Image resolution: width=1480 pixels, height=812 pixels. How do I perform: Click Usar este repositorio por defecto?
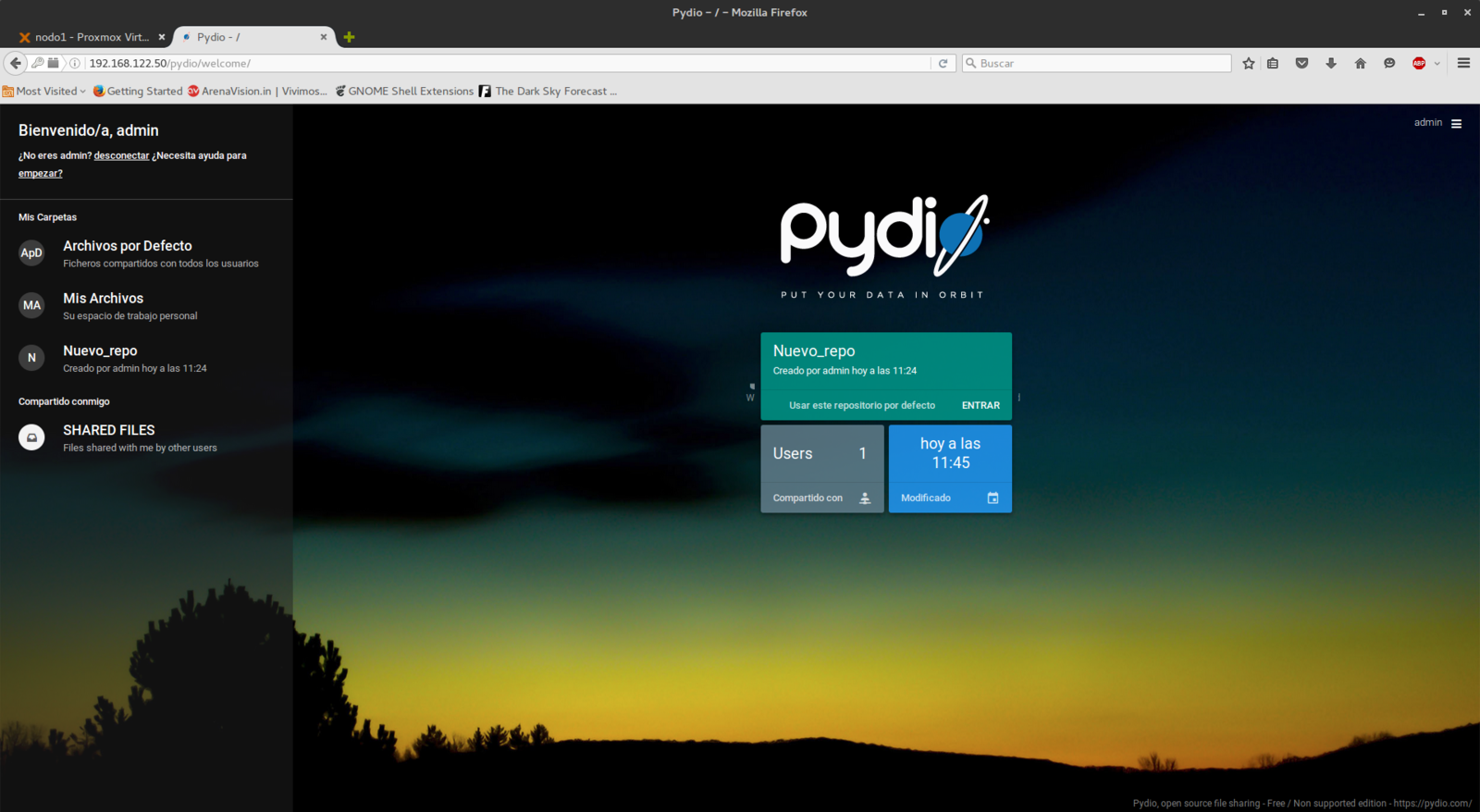pos(862,405)
